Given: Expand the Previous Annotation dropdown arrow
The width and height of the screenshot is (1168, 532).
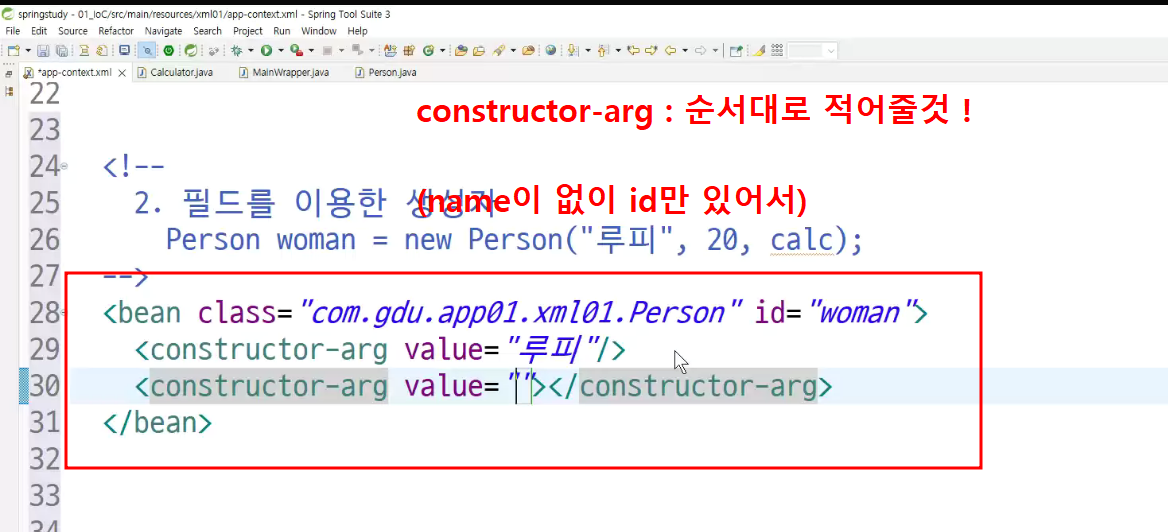Looking at the screenshot, I should point(618,51).
